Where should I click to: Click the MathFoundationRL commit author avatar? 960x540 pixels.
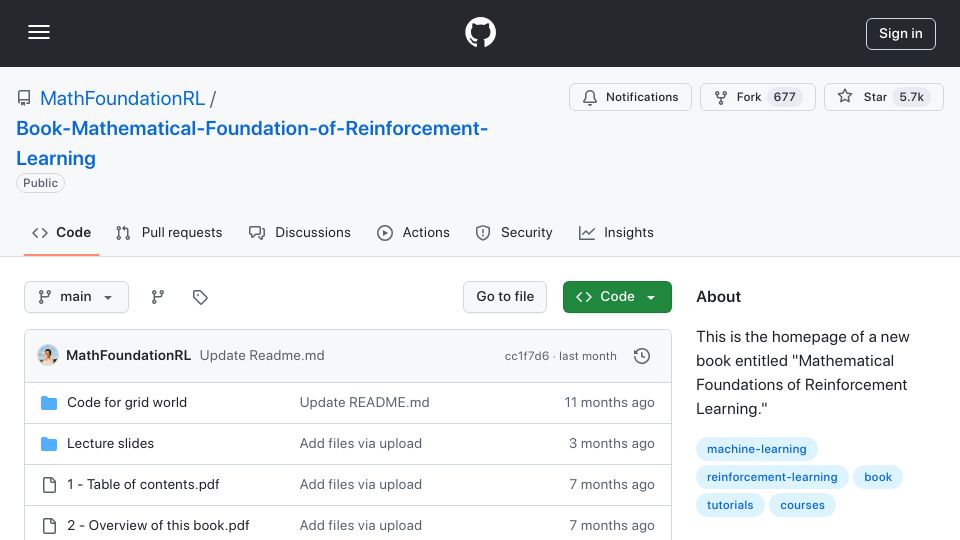(48, 356)
